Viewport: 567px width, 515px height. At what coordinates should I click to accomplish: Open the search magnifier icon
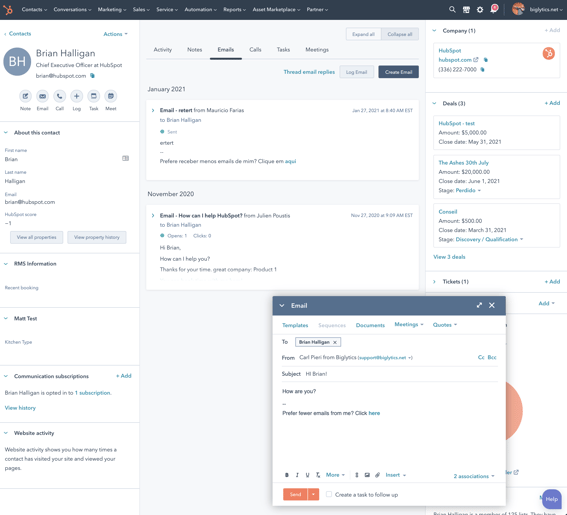coord(452,9)
